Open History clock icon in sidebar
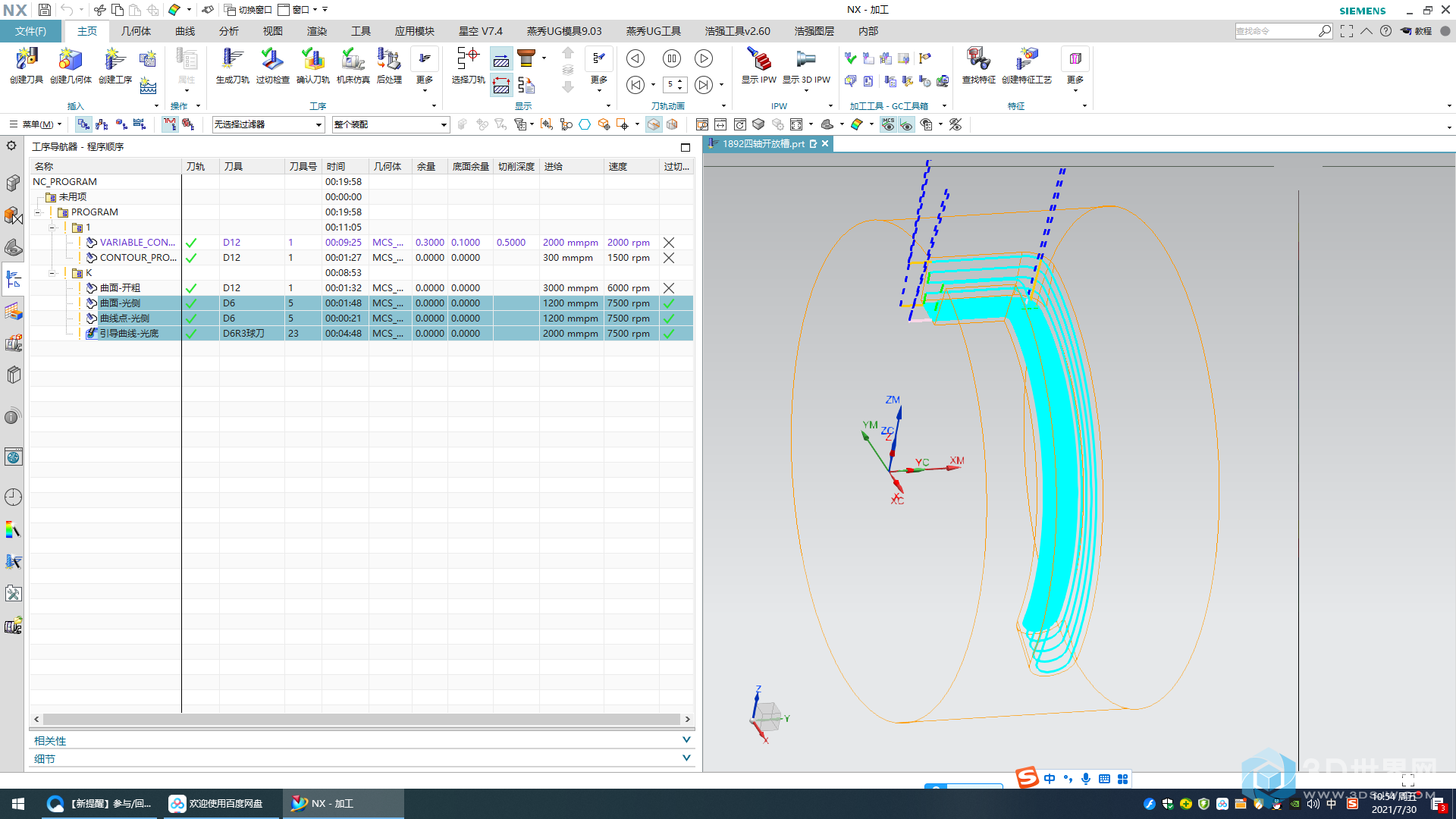 (13, 497)
